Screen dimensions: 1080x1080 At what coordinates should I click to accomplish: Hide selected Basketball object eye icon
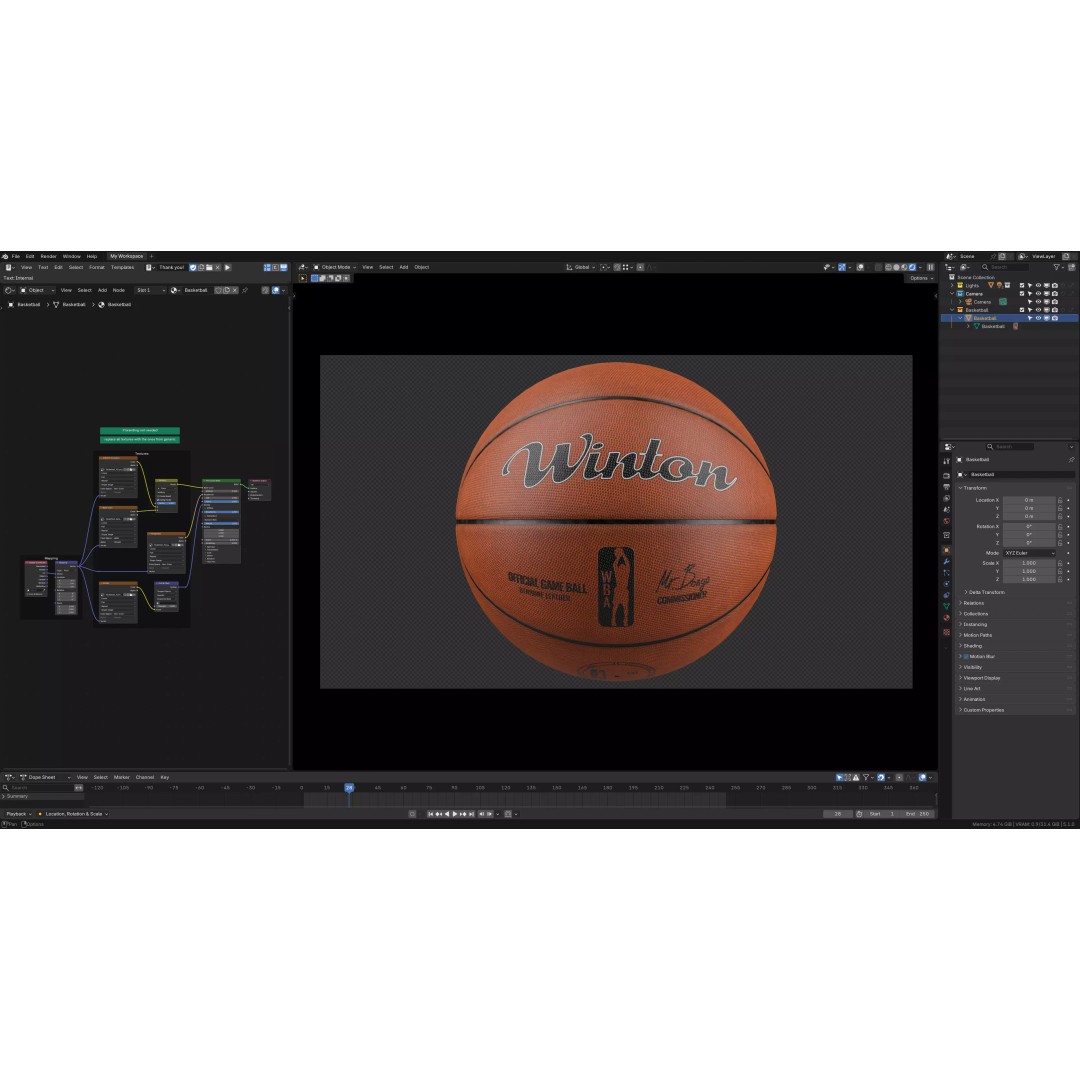coord(1038,318)
